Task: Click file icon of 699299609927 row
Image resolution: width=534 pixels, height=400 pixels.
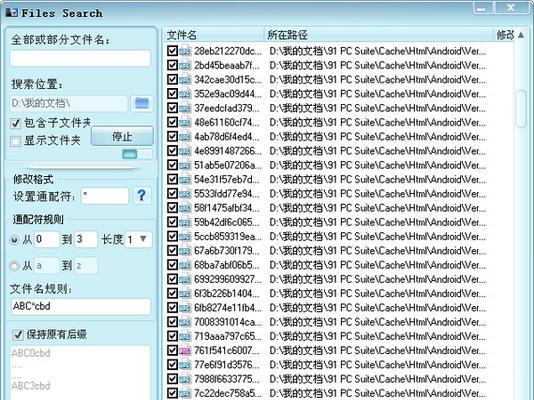Action: 185,279
